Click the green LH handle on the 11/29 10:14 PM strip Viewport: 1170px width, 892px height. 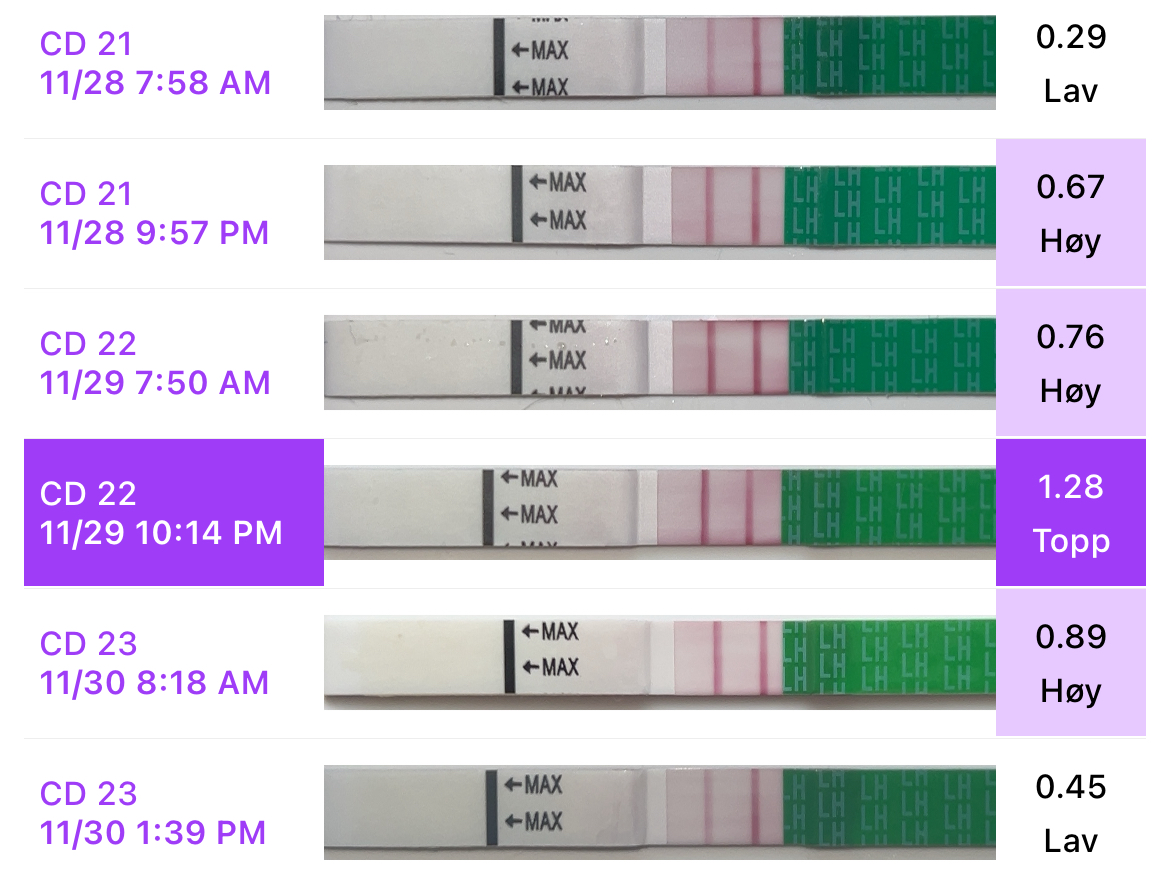pos(888,508)
